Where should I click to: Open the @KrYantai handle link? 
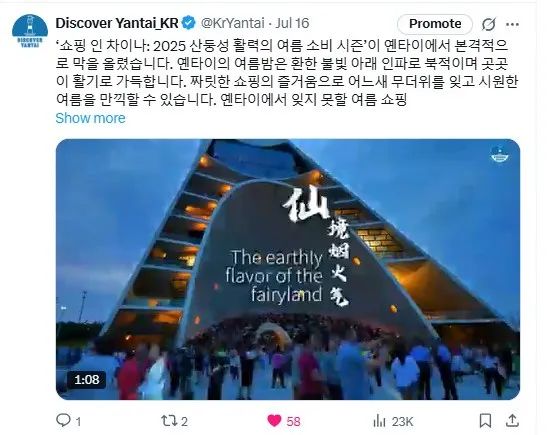point(232,23)
